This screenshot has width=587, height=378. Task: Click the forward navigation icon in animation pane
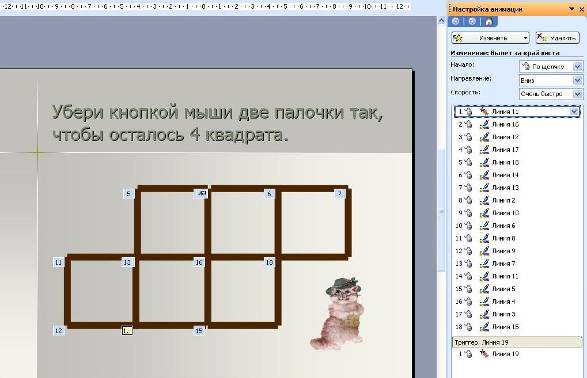pos(472,22)
